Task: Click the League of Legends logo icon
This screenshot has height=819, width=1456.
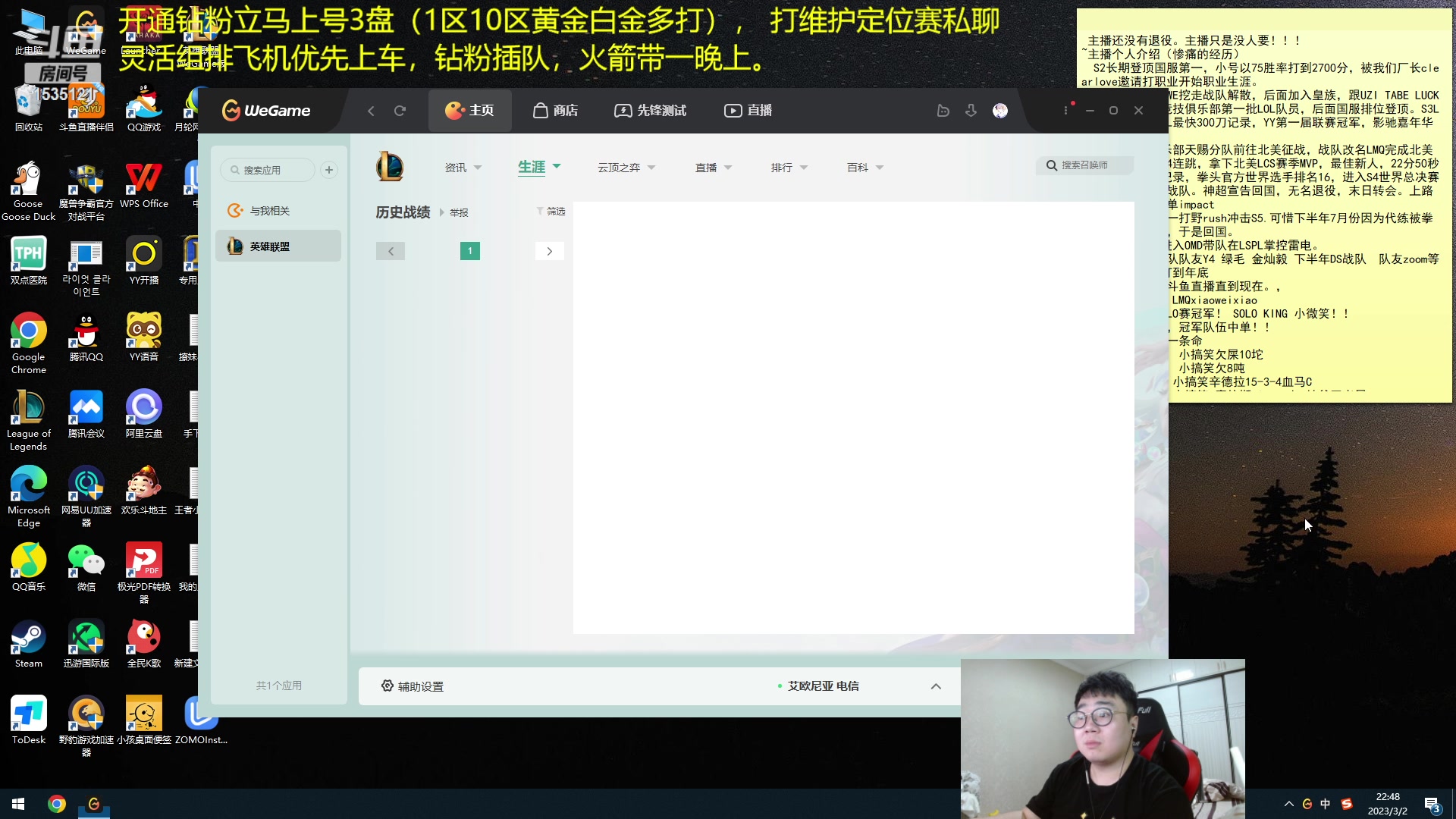Action: click(390, 167)
